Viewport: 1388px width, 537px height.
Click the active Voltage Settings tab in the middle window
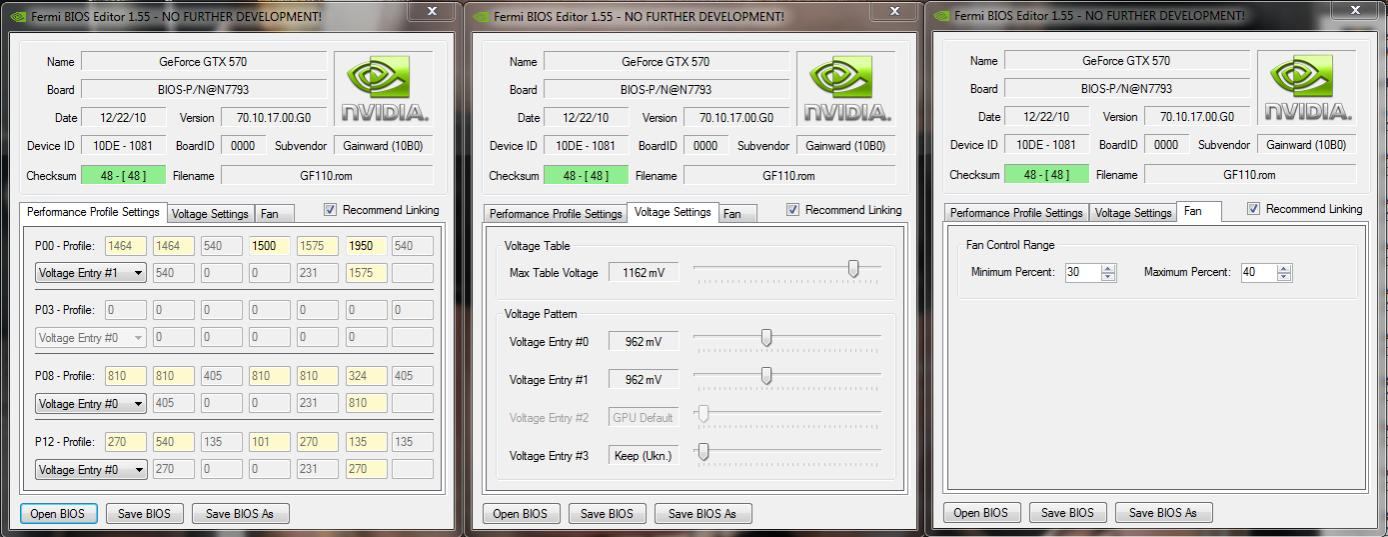[673, 212]
